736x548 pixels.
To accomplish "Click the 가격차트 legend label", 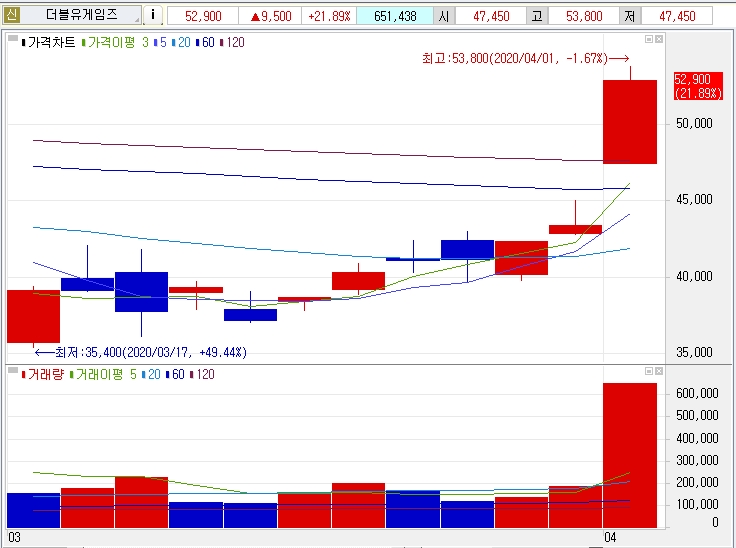I will tap(51, 42).
